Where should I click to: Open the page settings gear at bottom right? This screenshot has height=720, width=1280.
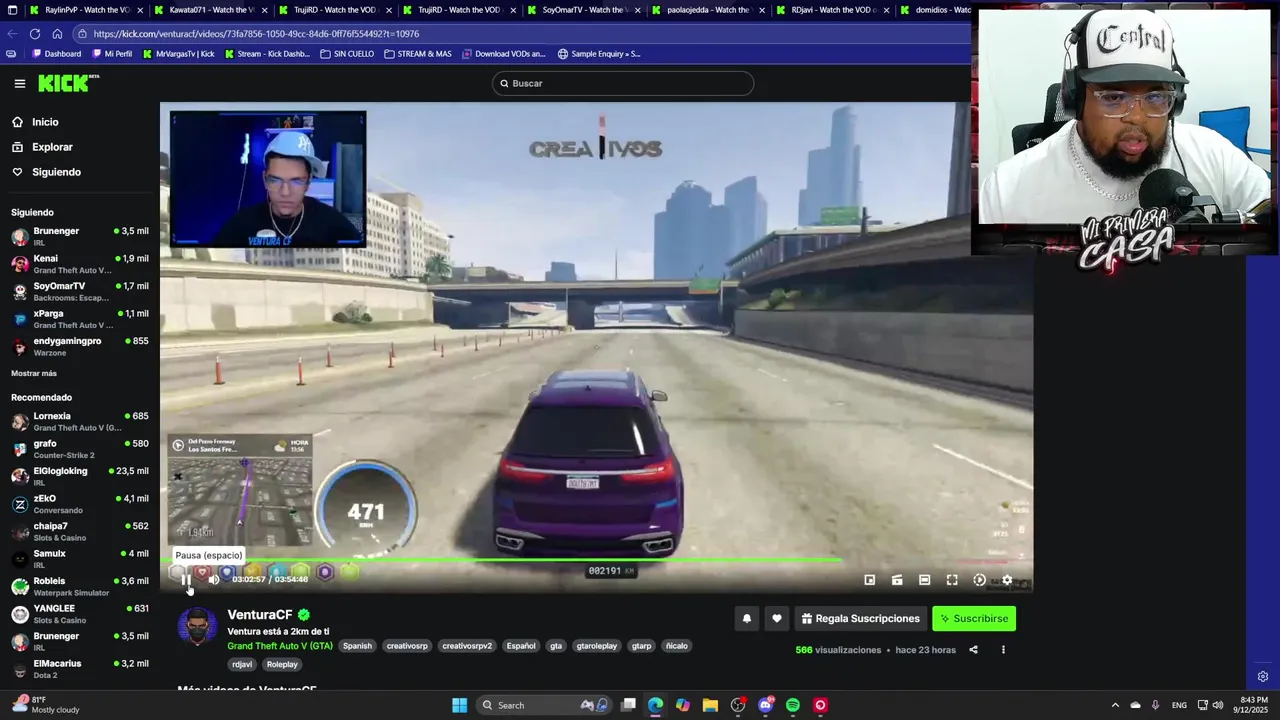pyautogui.click(x=1263, y=677)
